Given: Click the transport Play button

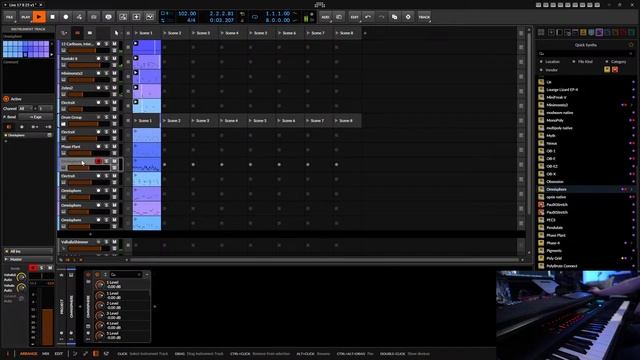Looking at the screenshot, I should 39,17.
